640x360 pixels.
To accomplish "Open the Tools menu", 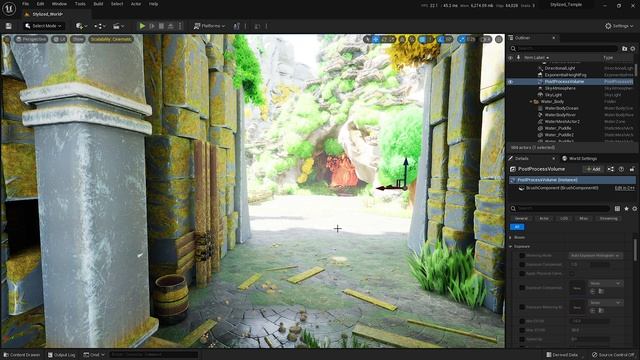I will (80, 4).
